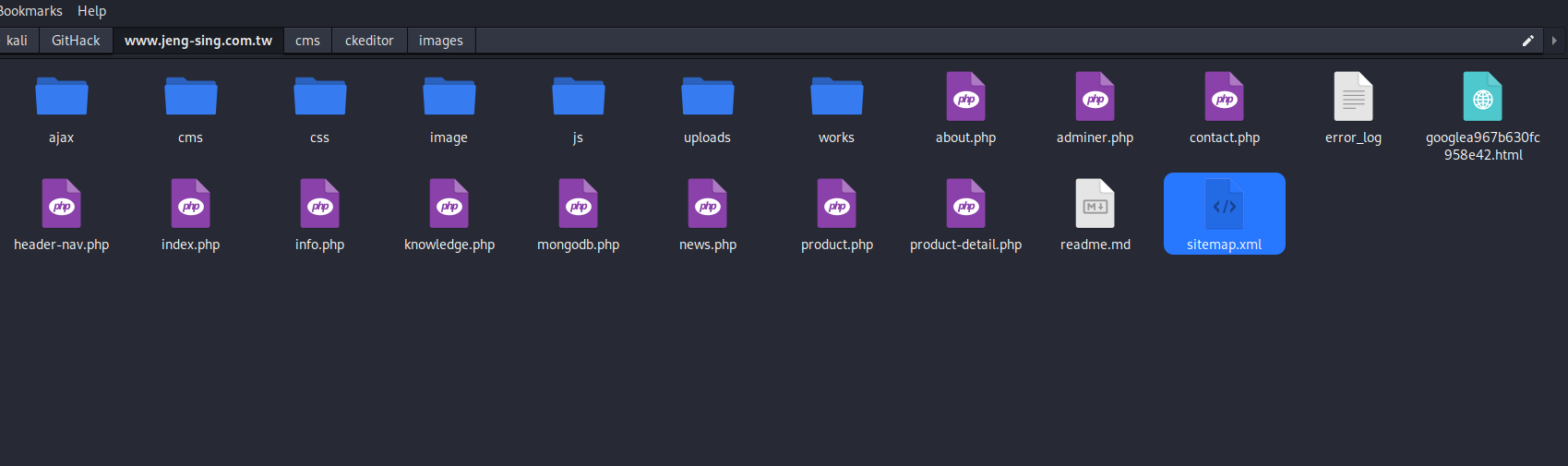Click the 'knowledge.php' file name label
The image size is (1568, 466).
tap(449, 245)
